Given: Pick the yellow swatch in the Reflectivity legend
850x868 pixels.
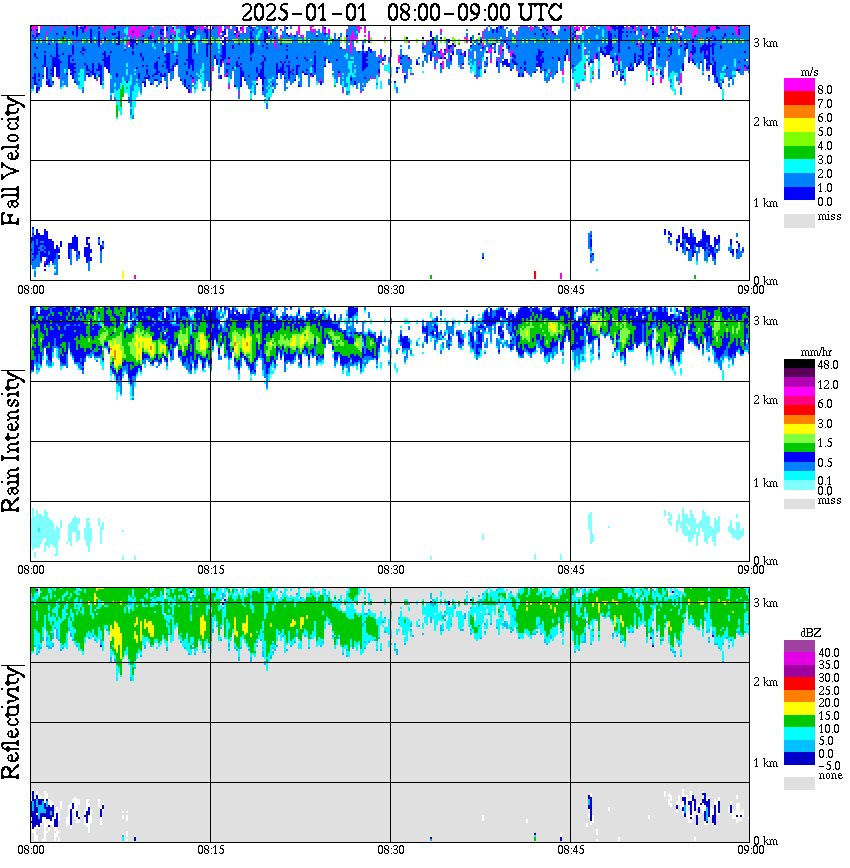Looking at the screenshot, I should click(x=799, y=708).
